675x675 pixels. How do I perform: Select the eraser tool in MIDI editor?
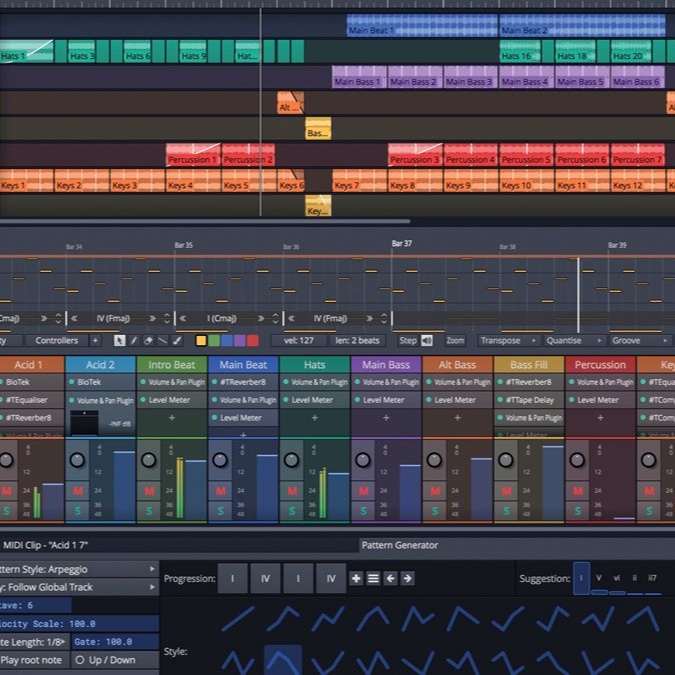click(x=148, y=341)
